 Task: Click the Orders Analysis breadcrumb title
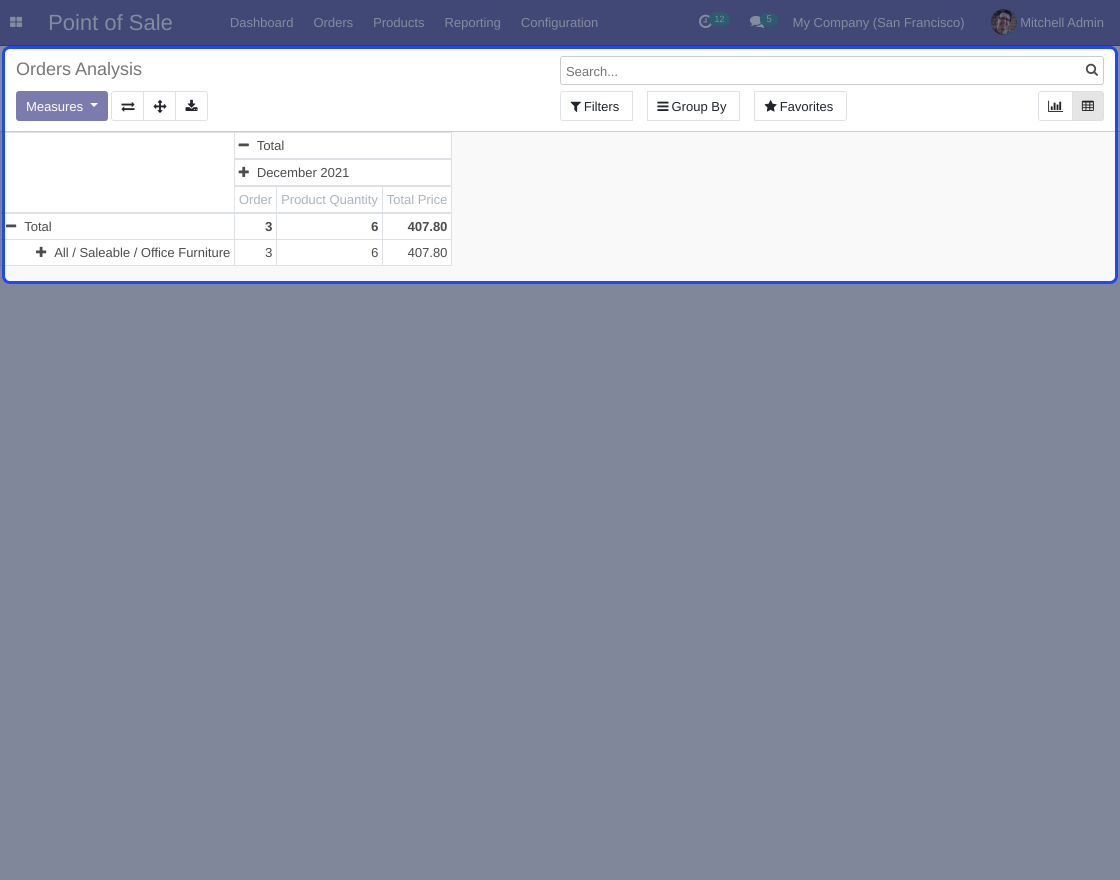coord(79,69)
